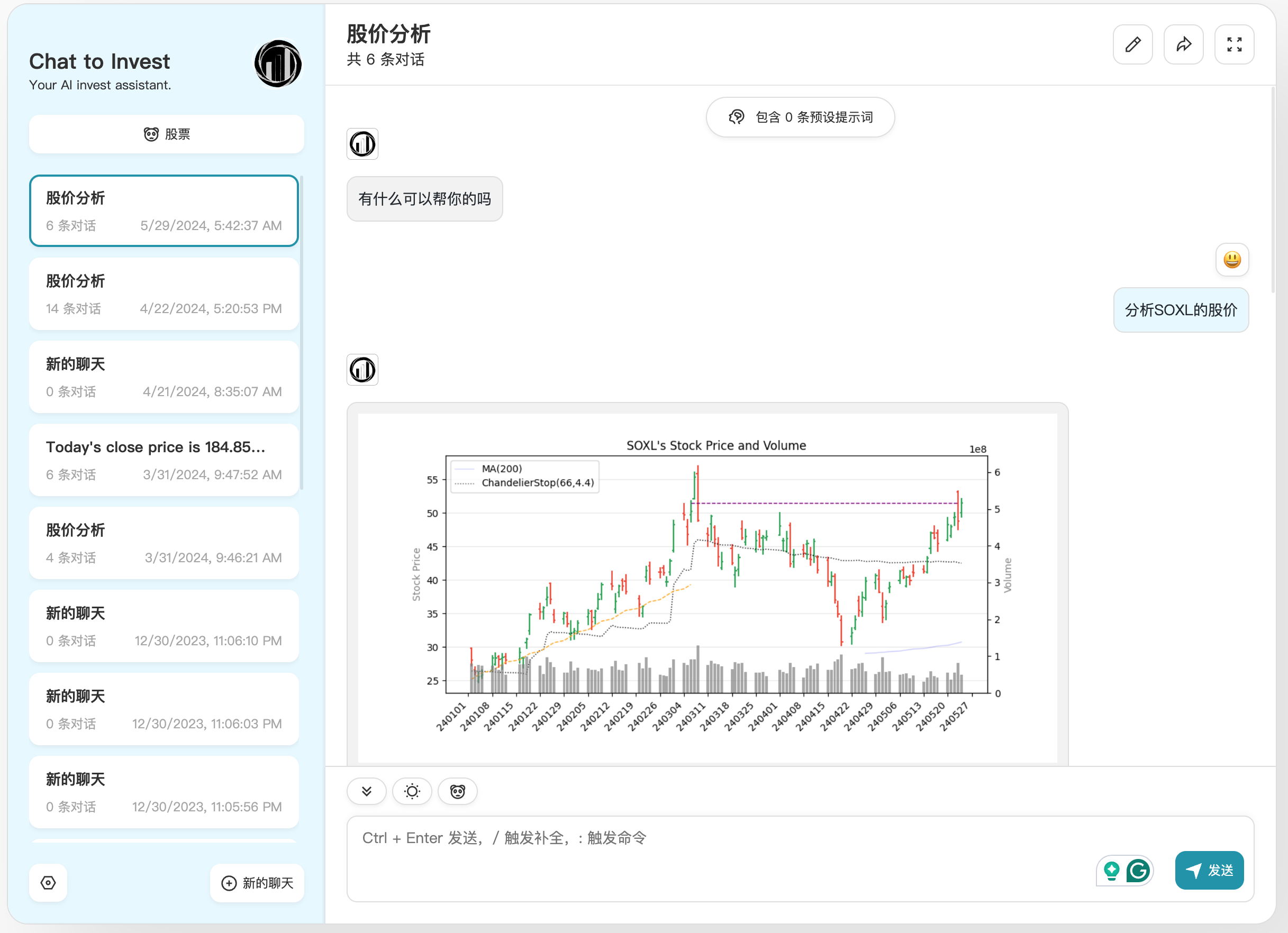The height and width of the screenshot is (933, 1288).
Task: Open the 新的聊天 from 4/21/2024
Action: [164, 377]
